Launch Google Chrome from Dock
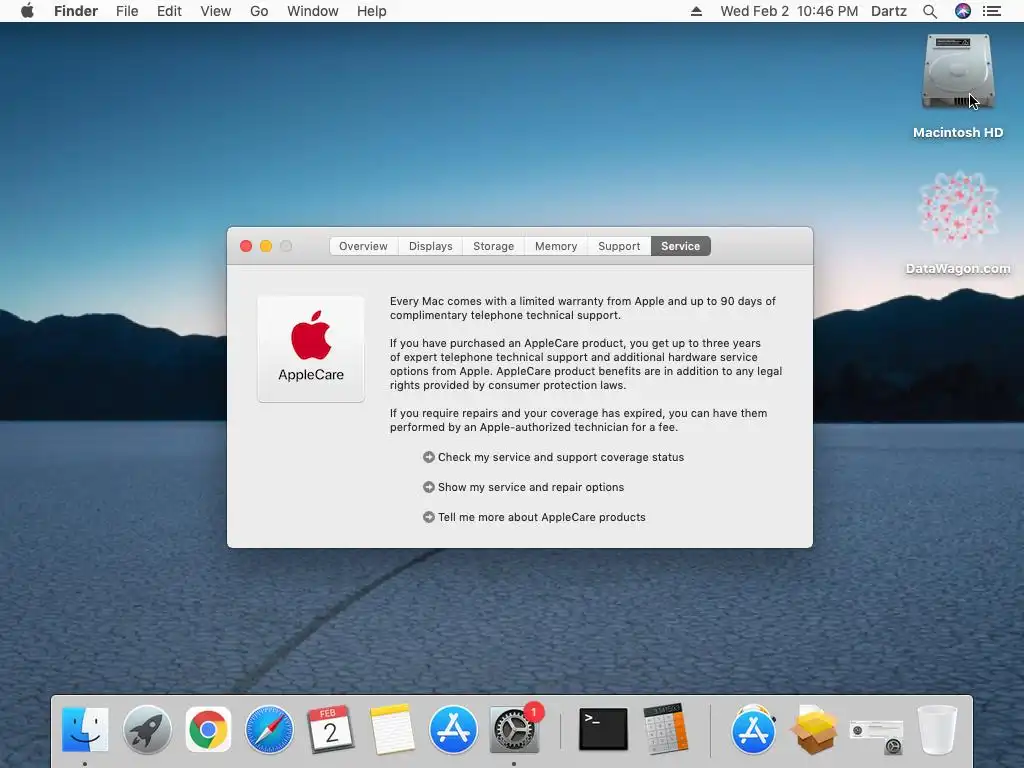 [208, 729]
